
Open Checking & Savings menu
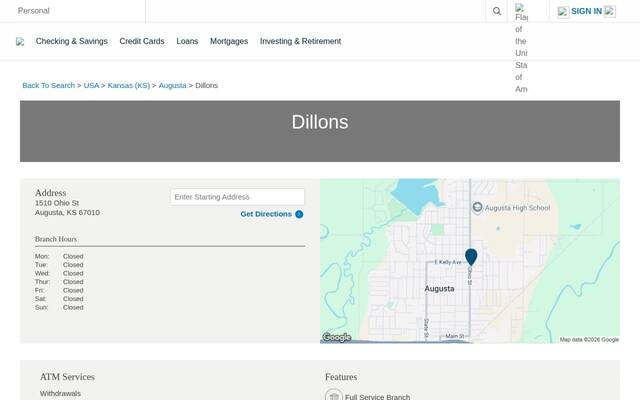(72, 41)
